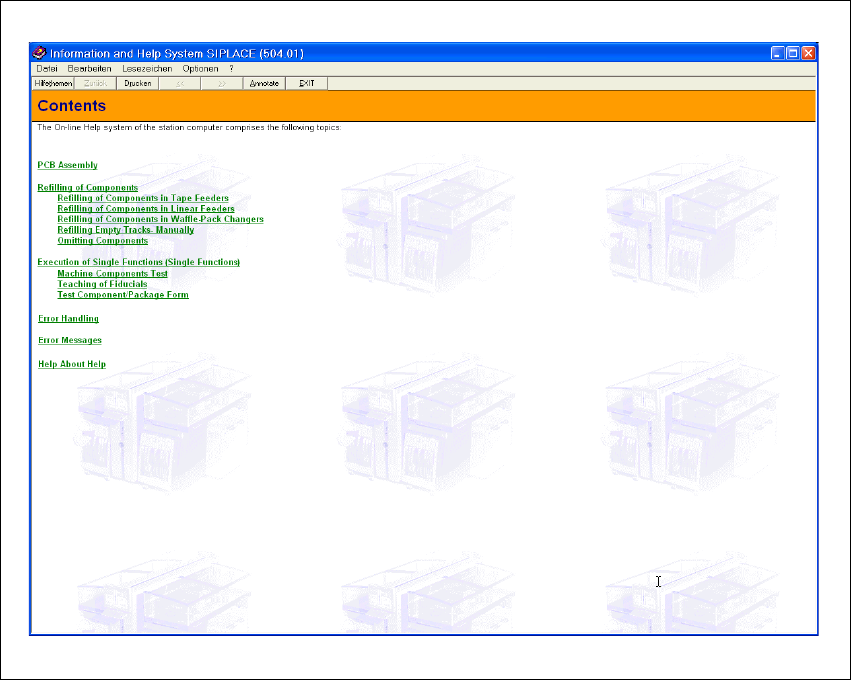Click the greyed Zurück button
Screen dimensions: 851x680
[95, 83]
